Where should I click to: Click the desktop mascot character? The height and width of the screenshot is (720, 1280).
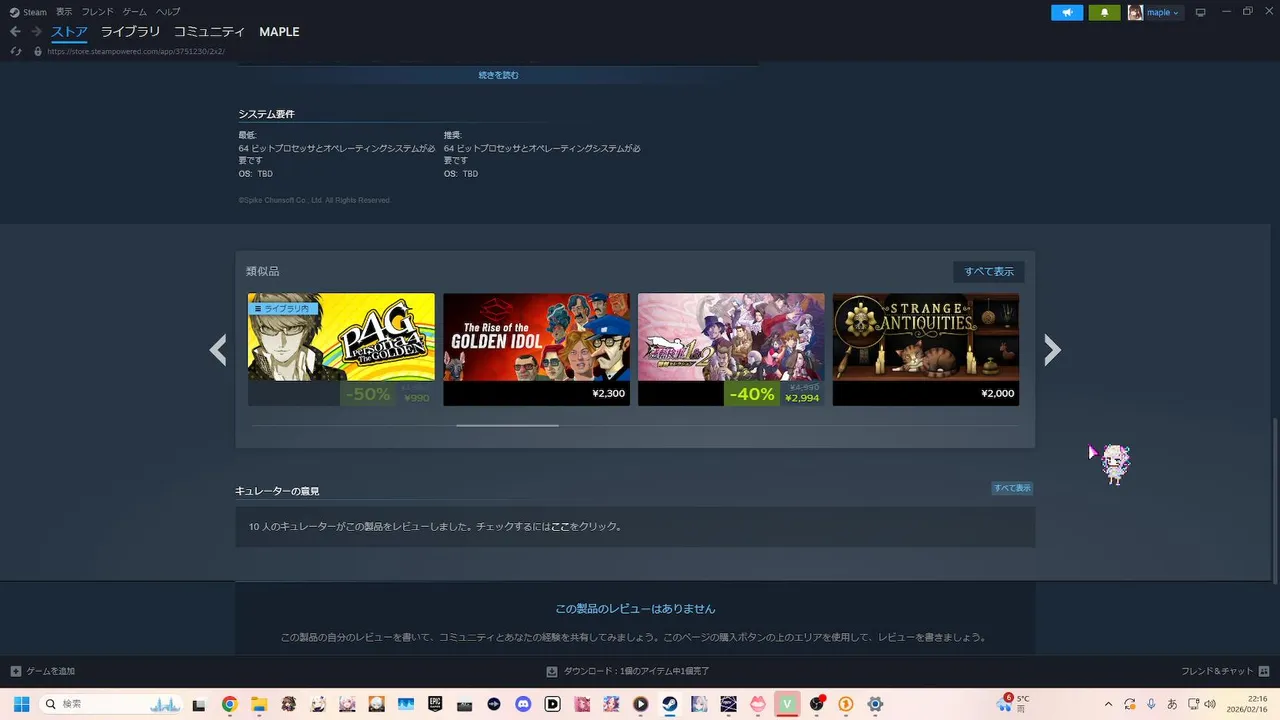(x=1114, y=465)
